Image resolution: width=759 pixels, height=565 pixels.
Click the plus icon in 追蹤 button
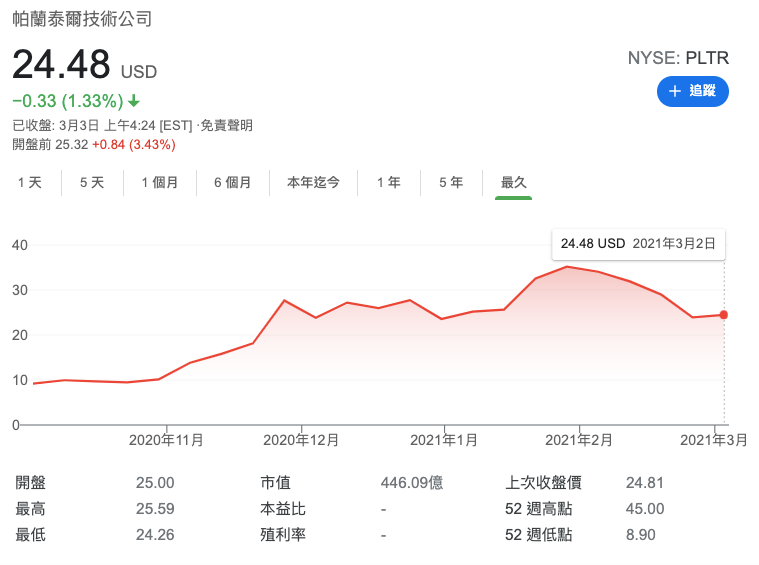674,91
